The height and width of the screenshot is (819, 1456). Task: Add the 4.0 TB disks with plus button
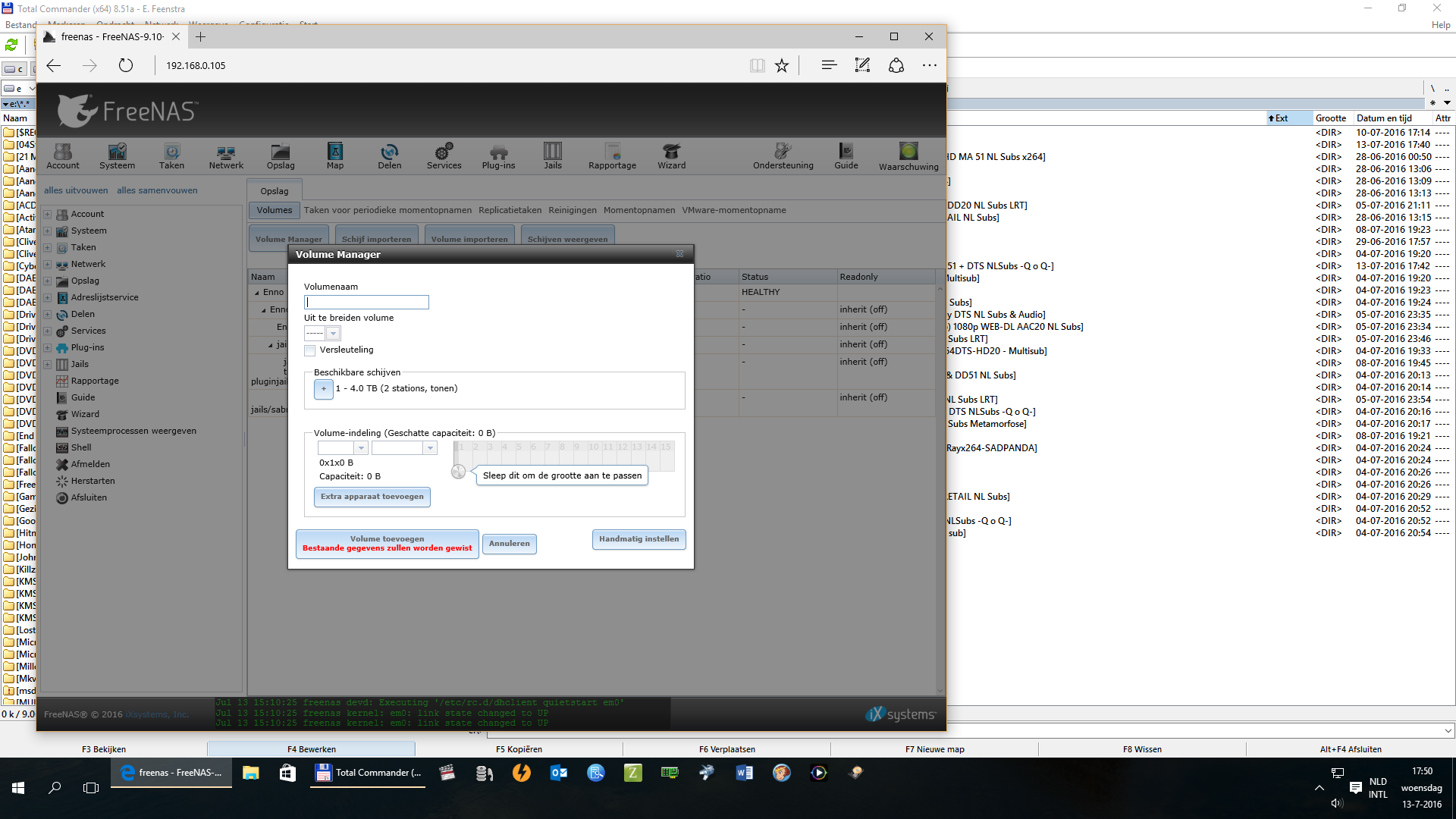[324, 389]
